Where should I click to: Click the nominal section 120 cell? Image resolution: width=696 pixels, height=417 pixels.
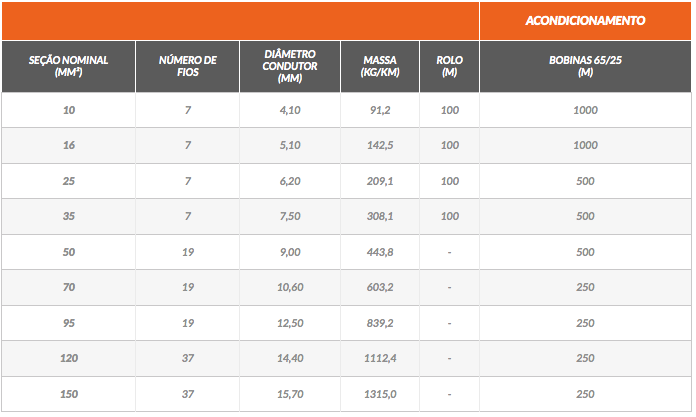(69, 358)
